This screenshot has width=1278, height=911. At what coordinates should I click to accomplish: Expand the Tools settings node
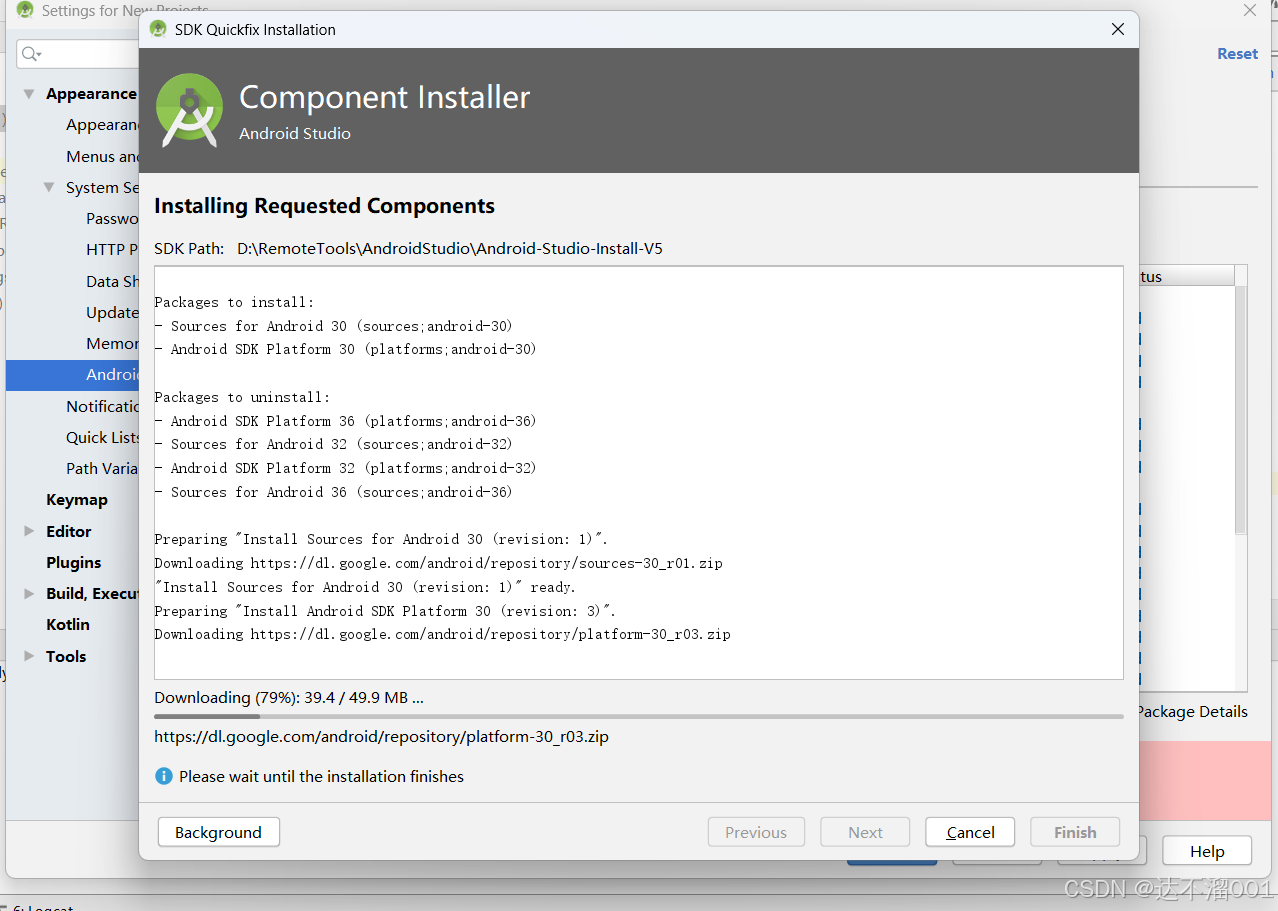click(29, 656)
